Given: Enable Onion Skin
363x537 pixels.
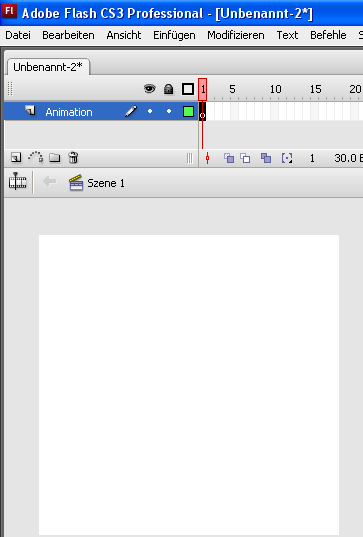Looking at the screenshot, I should click(x=229, y=158).
